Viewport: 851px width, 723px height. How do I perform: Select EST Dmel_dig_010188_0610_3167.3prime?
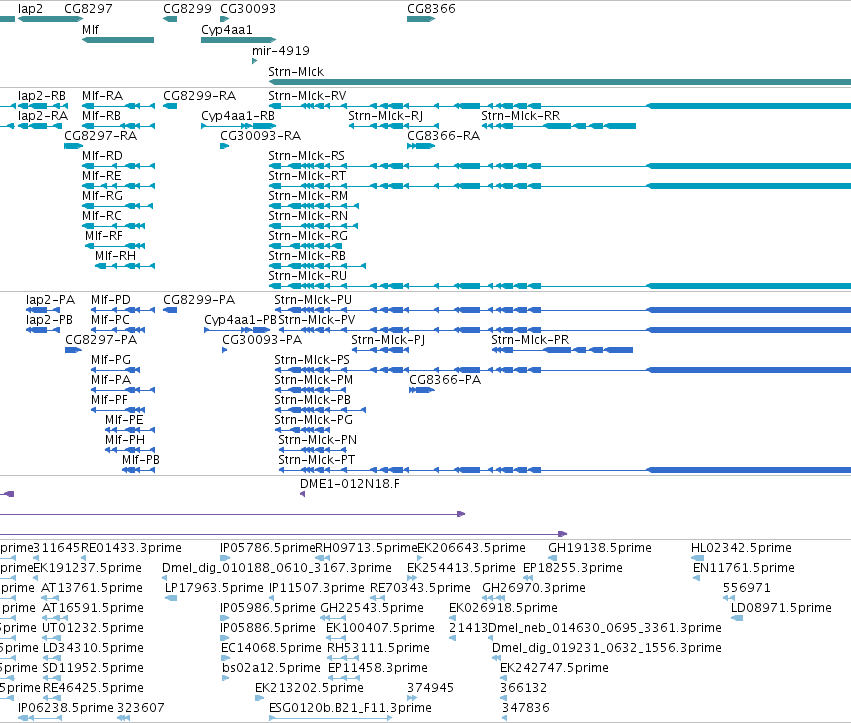pos(277,568)
